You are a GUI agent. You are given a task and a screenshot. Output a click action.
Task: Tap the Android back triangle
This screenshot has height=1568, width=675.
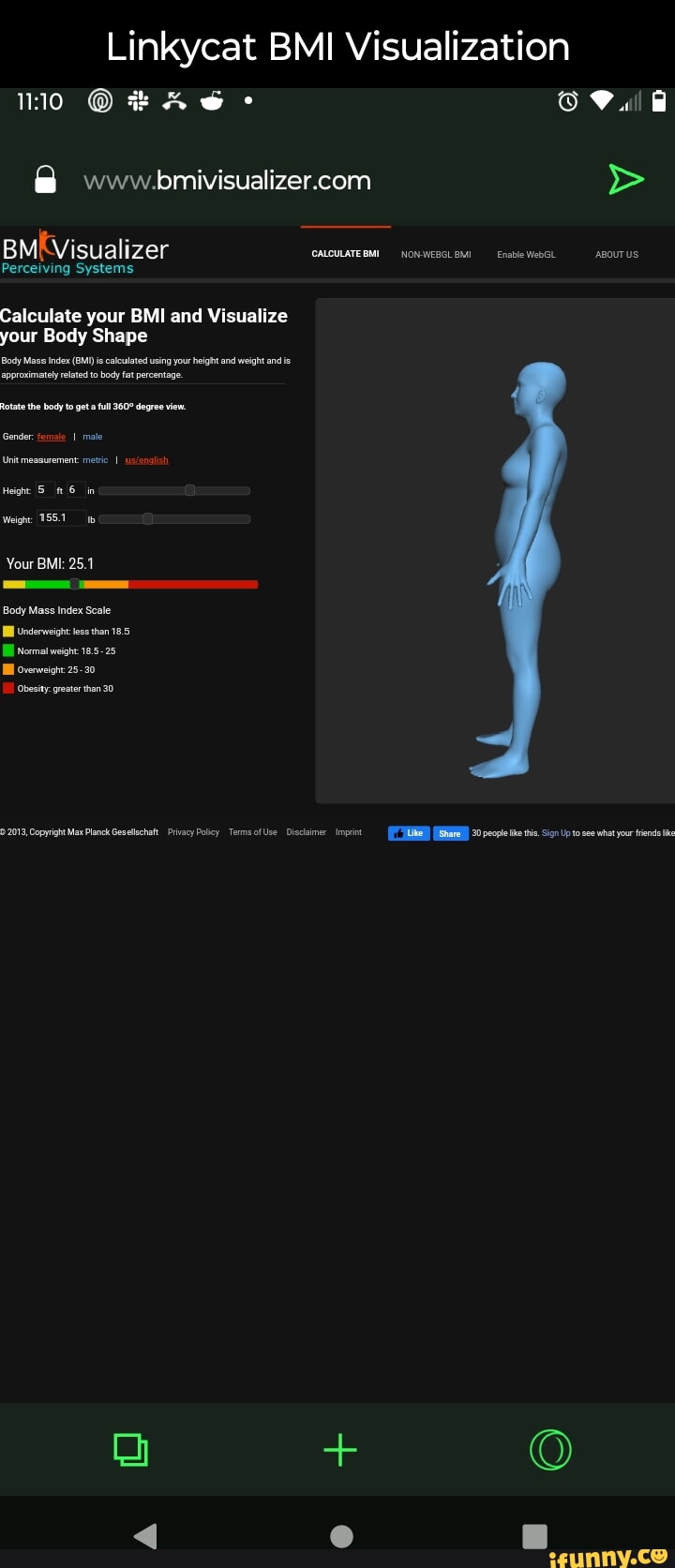click(x=145, y=1535)
